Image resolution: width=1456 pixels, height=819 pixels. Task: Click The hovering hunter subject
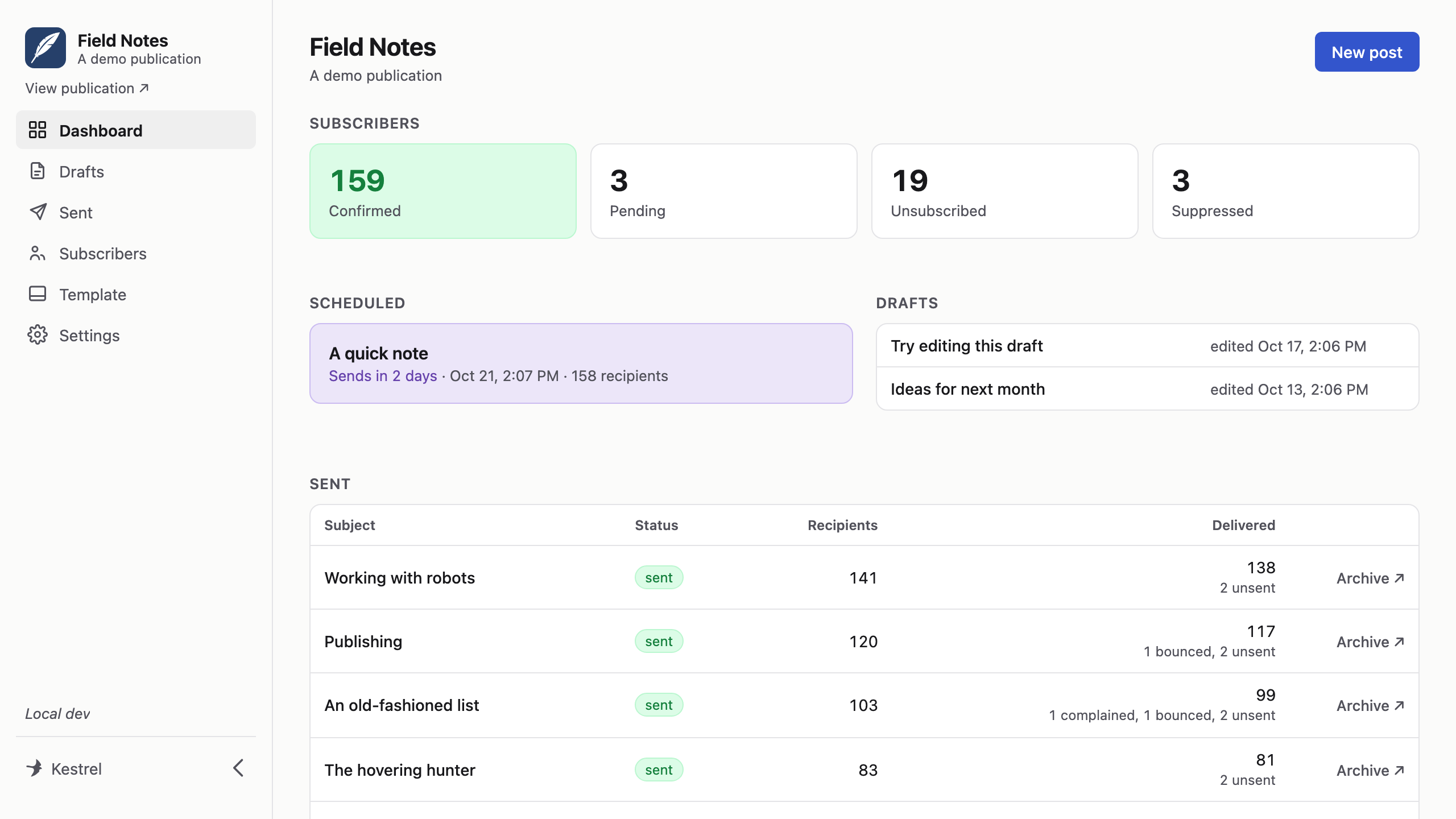point(400,770)
